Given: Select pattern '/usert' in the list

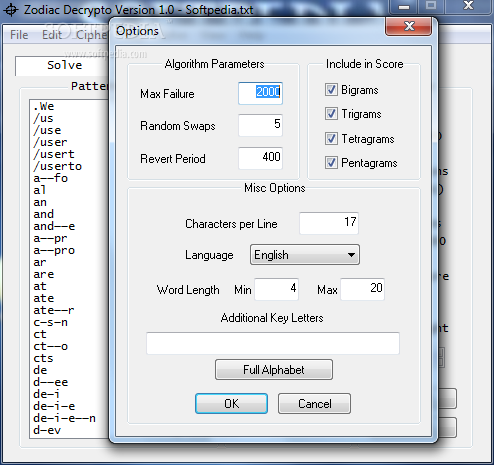Looking at the screenshot, I should click(x=54, y=154).
